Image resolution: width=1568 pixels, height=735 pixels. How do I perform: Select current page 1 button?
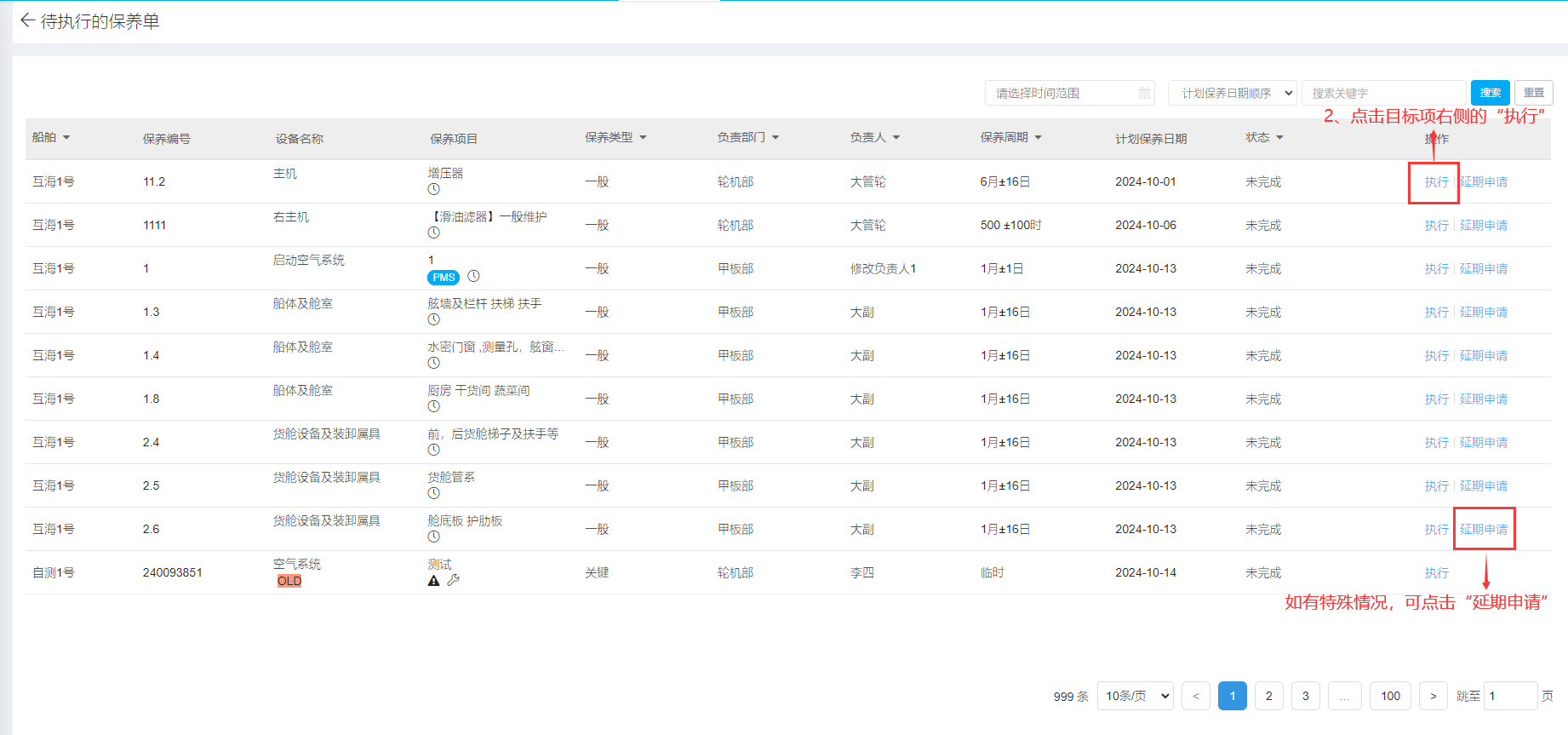click(x=1232, y=696)
